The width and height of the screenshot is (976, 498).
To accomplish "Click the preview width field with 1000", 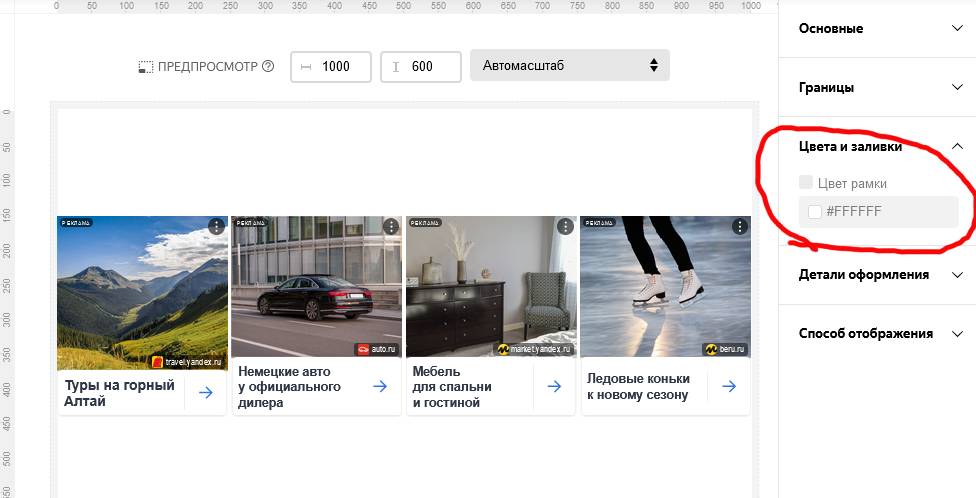I will pyautogui.click(x=331, y=67).
